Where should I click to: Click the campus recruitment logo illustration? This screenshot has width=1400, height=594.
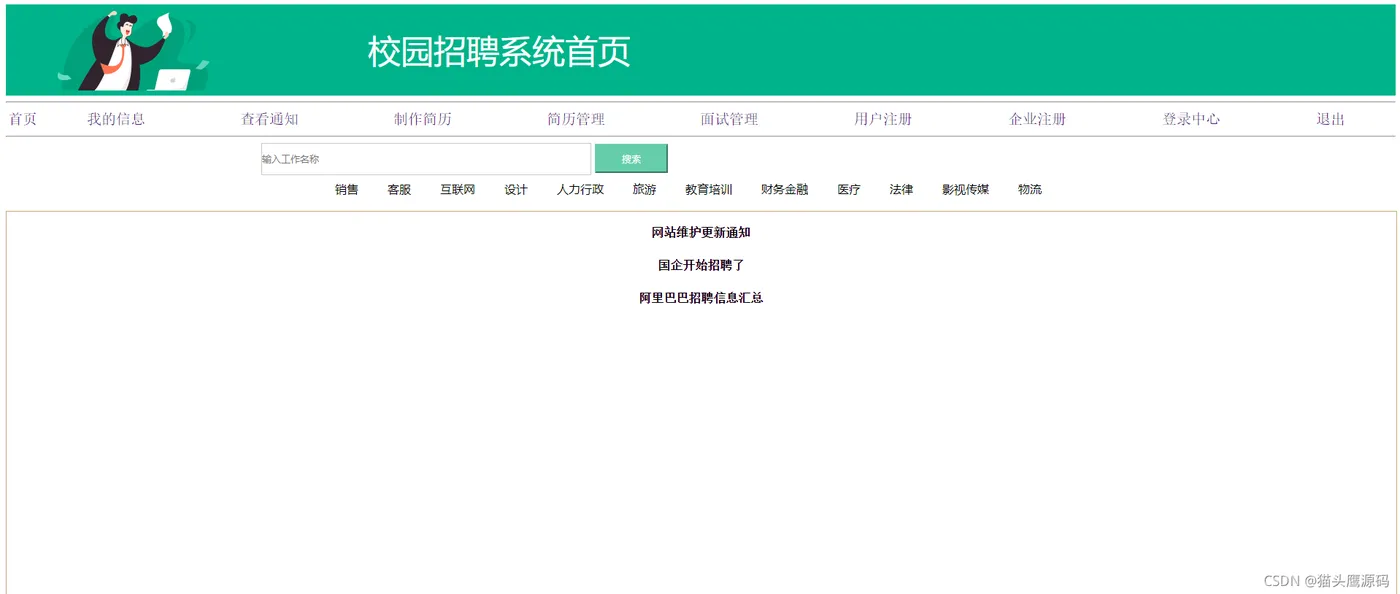(x=130, y=48)
